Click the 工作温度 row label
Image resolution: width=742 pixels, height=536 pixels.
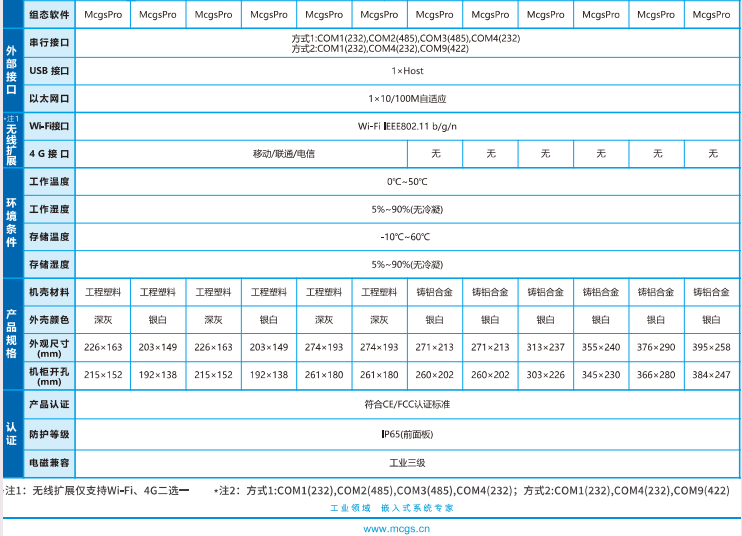[49, 182]
